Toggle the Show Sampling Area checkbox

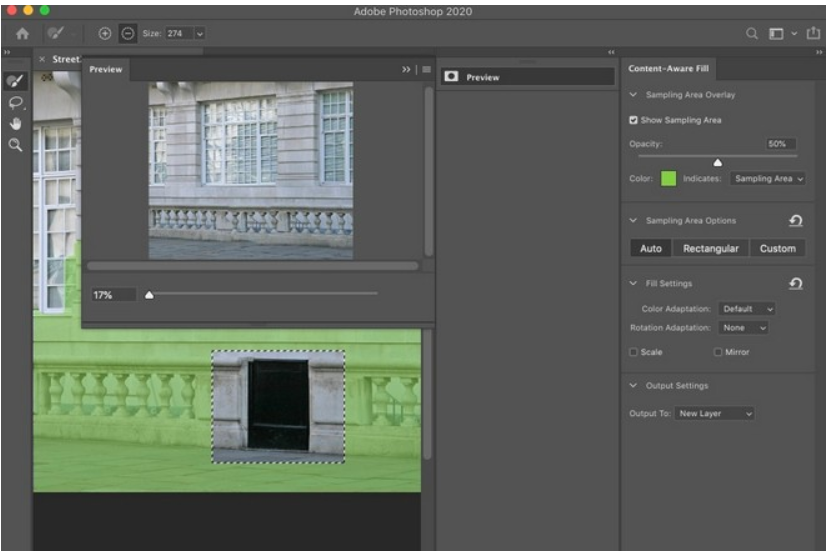(633, 120)
